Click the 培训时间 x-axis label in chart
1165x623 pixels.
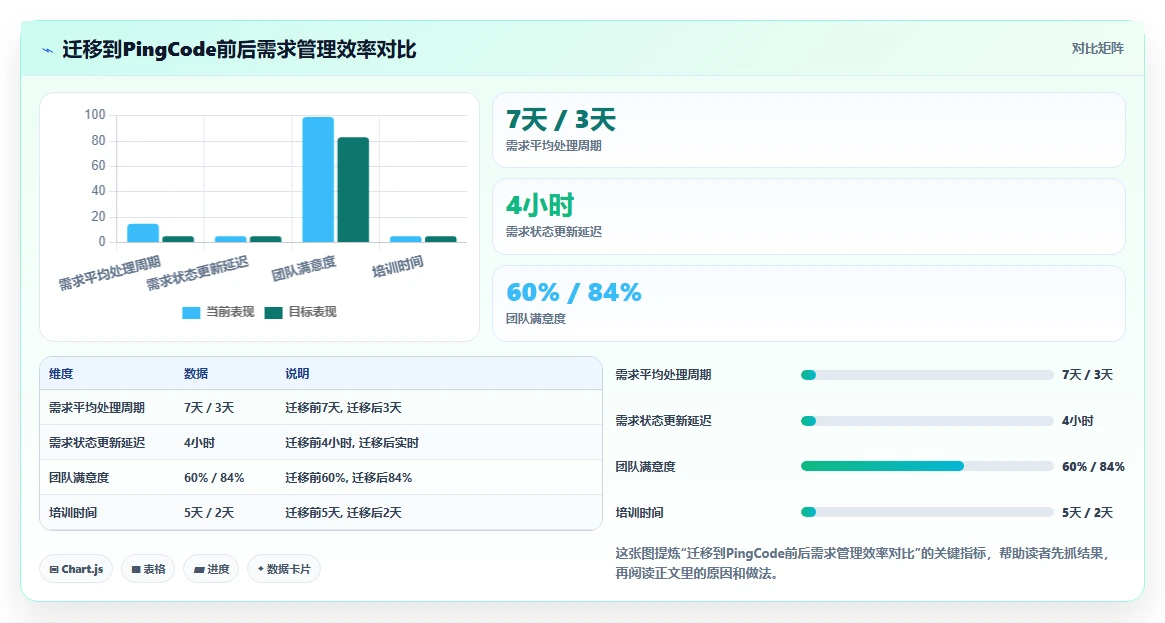pyautogui.click(x=397, y=266)
